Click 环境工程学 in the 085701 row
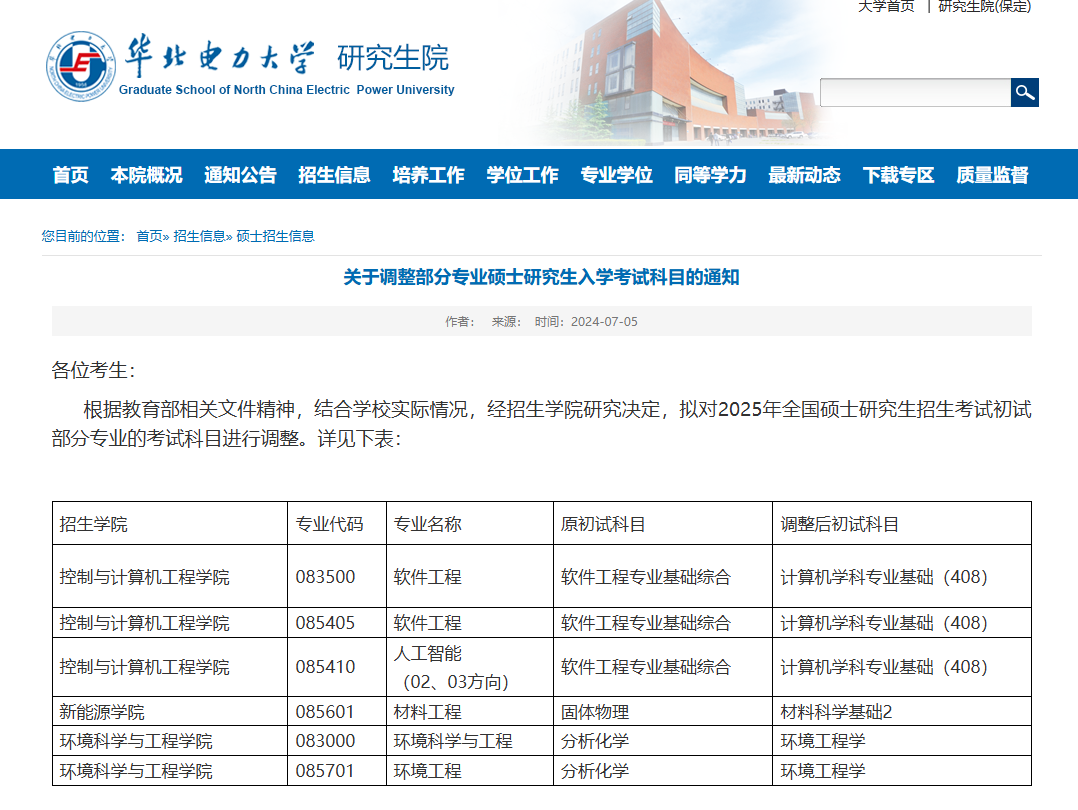Screen dimensions: 1078x810 (822, 771)
